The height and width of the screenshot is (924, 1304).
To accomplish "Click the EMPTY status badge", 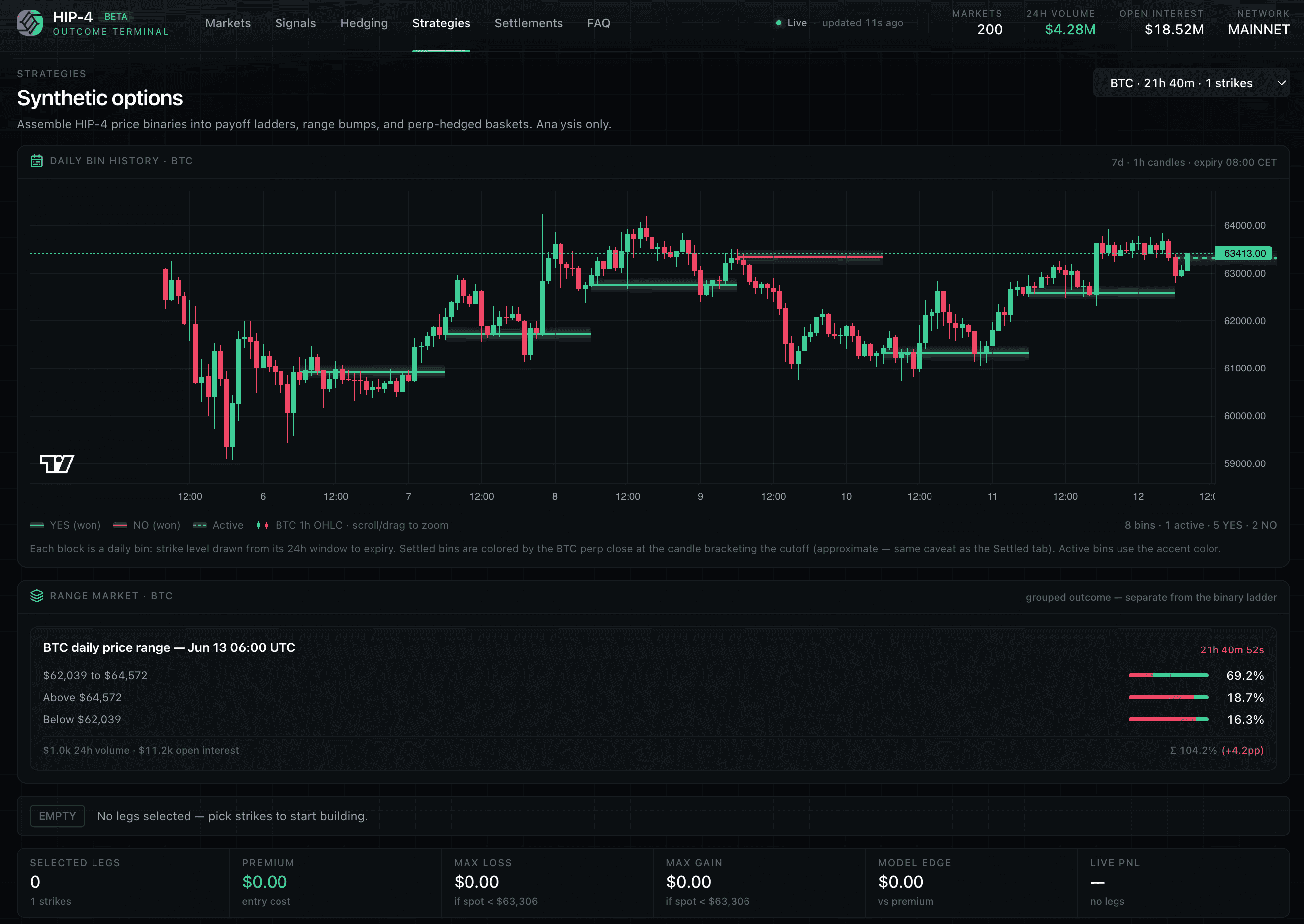I will pyautogui.click(x=58, y=816).
